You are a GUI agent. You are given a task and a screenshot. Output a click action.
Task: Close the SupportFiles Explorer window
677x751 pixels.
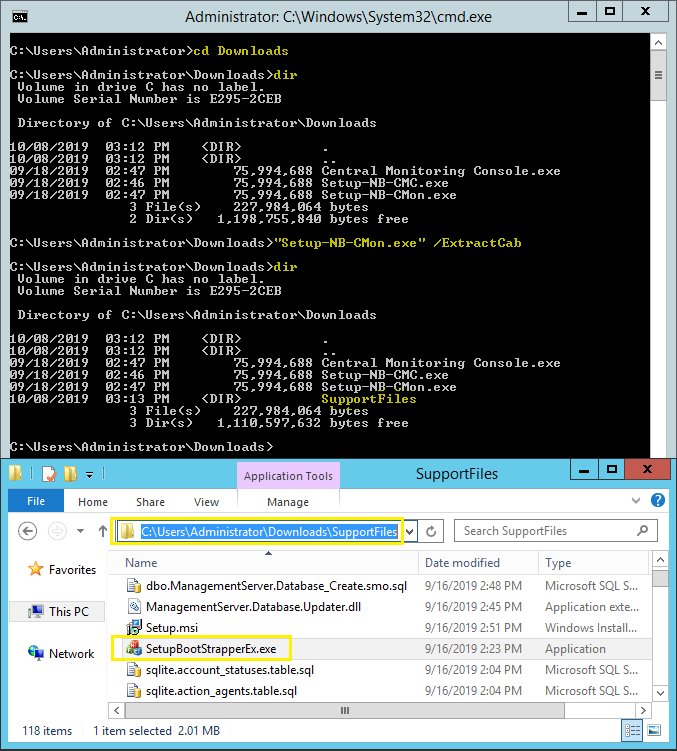647,470
